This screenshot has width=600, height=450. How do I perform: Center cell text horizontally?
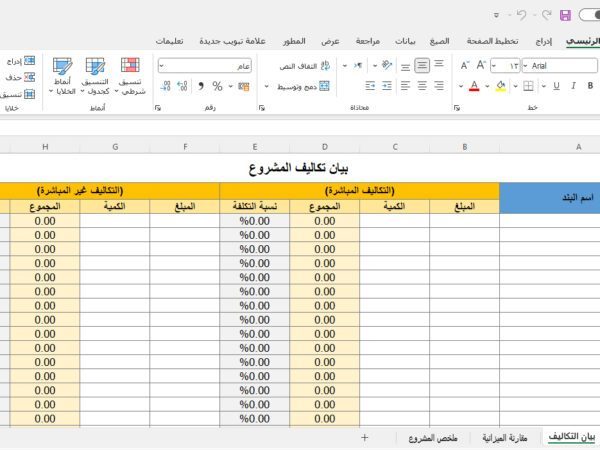click(422, 86)
